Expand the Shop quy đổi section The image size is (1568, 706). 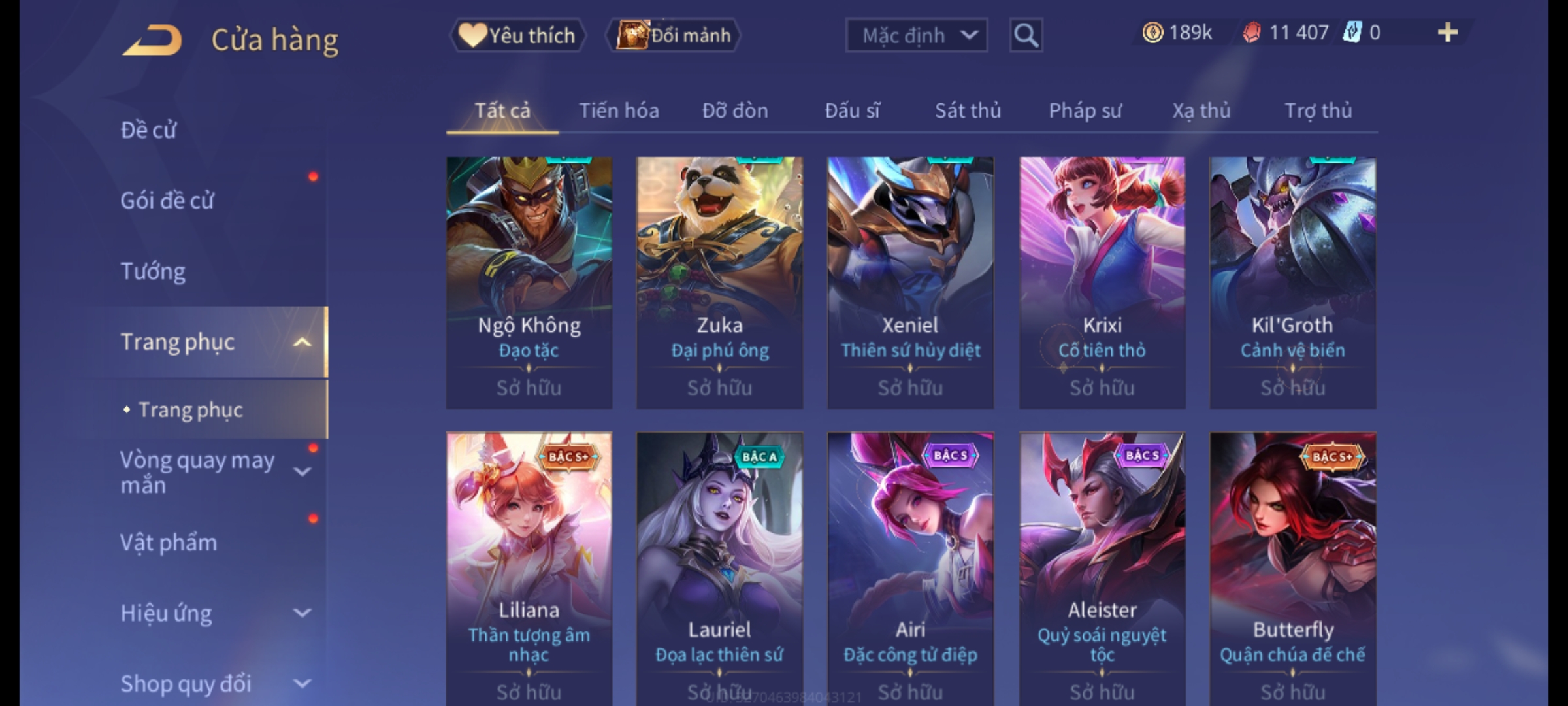[x=302, y=684]
